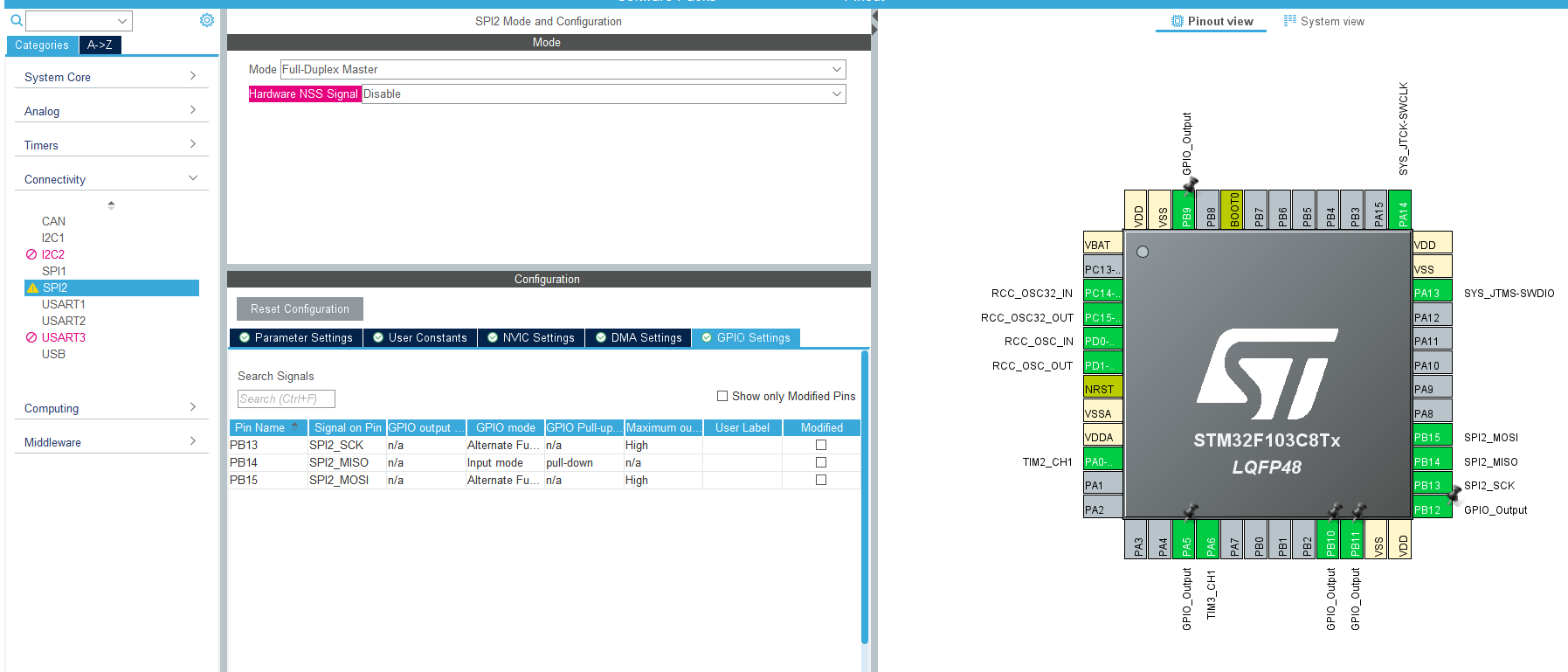The width and height of the screenshot is (1568, 672).
Task: Select pin PB14 on the chip
Action: coord(1433,461)
